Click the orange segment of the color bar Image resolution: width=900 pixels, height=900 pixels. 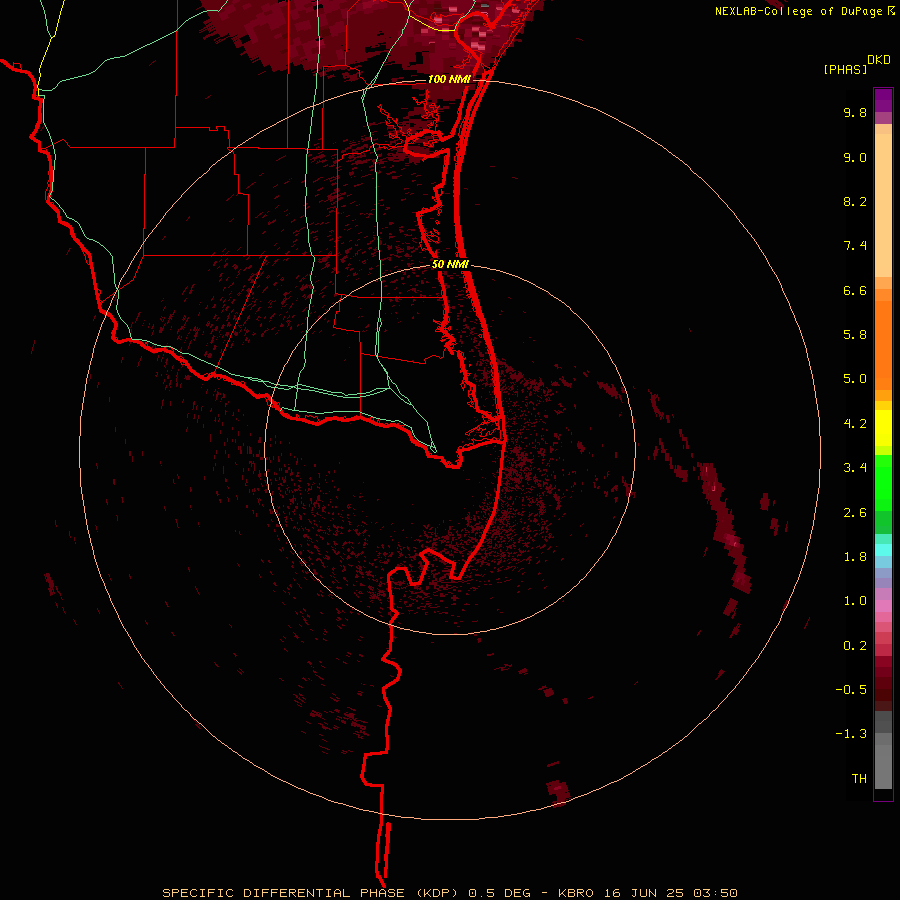pos(883,346)
